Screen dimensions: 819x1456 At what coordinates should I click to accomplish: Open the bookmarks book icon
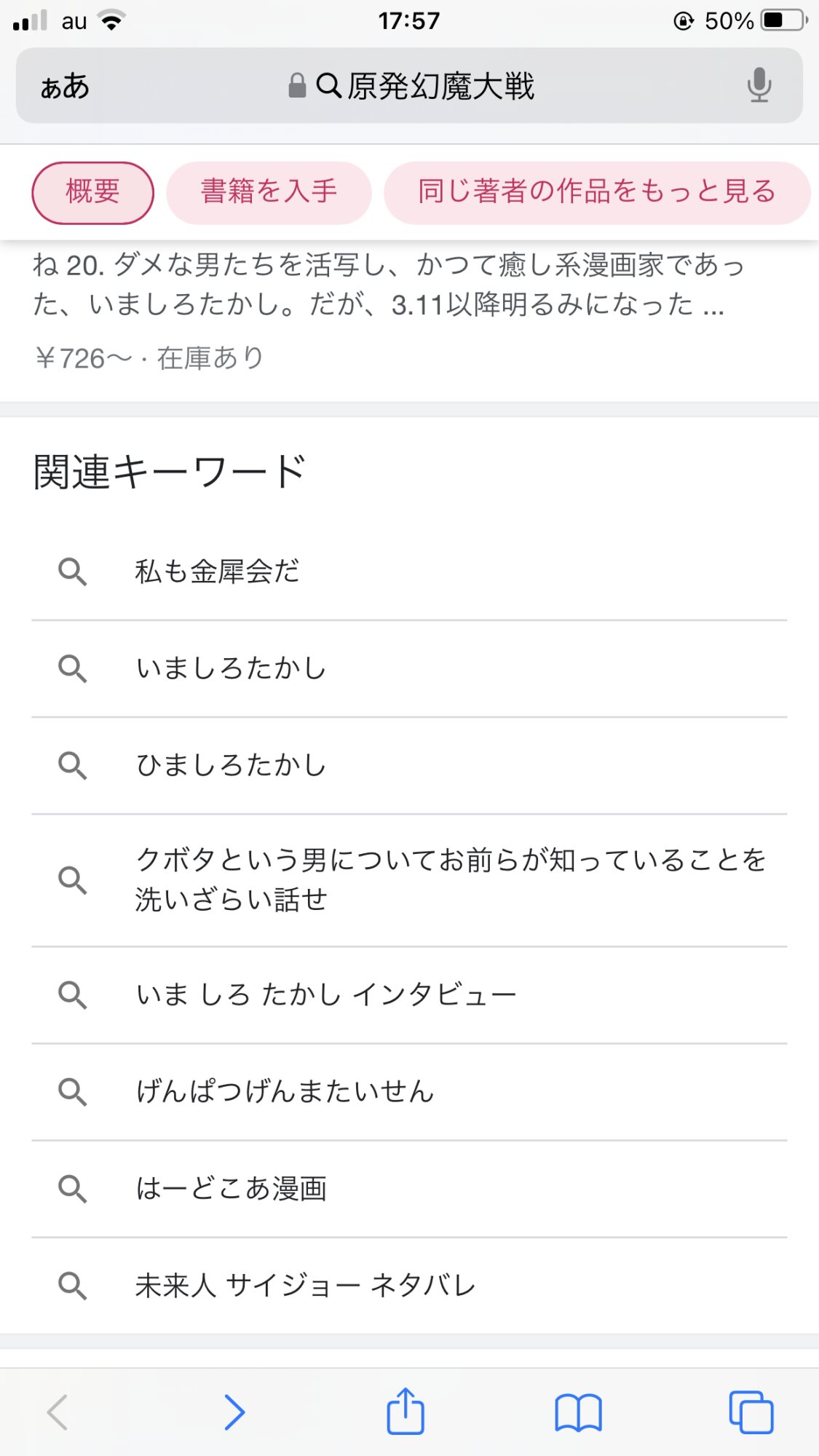[x=578, y=1412]
